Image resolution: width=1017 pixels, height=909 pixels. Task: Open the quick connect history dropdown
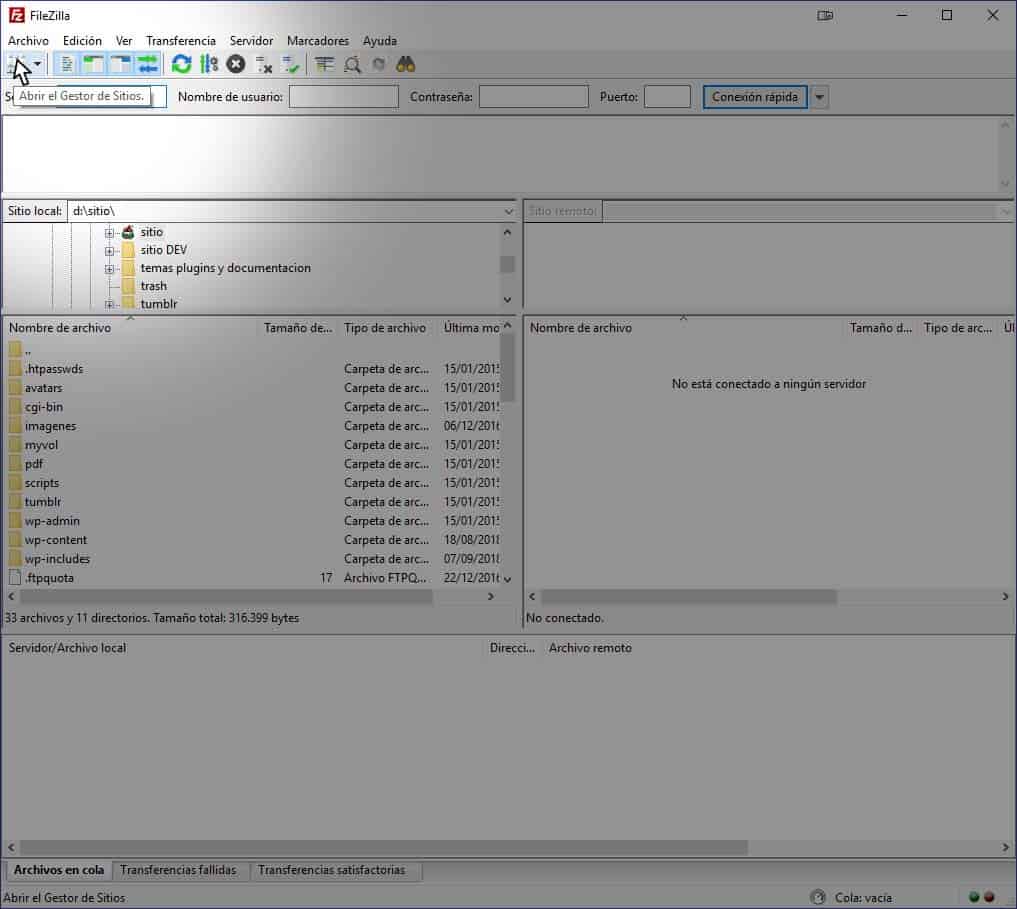tap(820, 97)
